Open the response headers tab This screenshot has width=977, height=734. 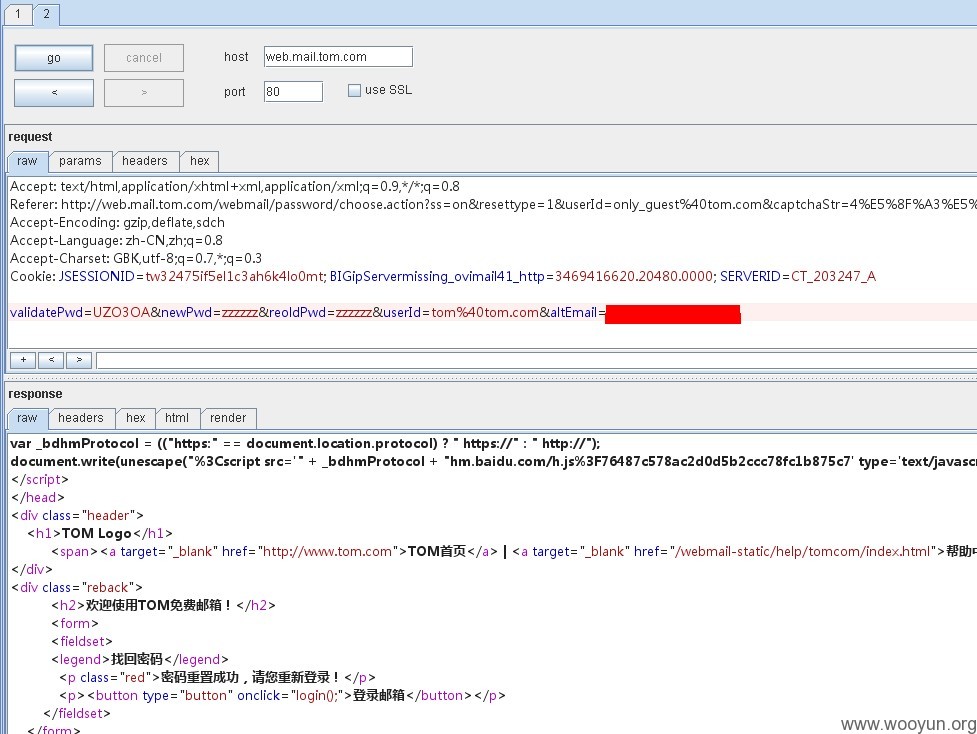80,418
